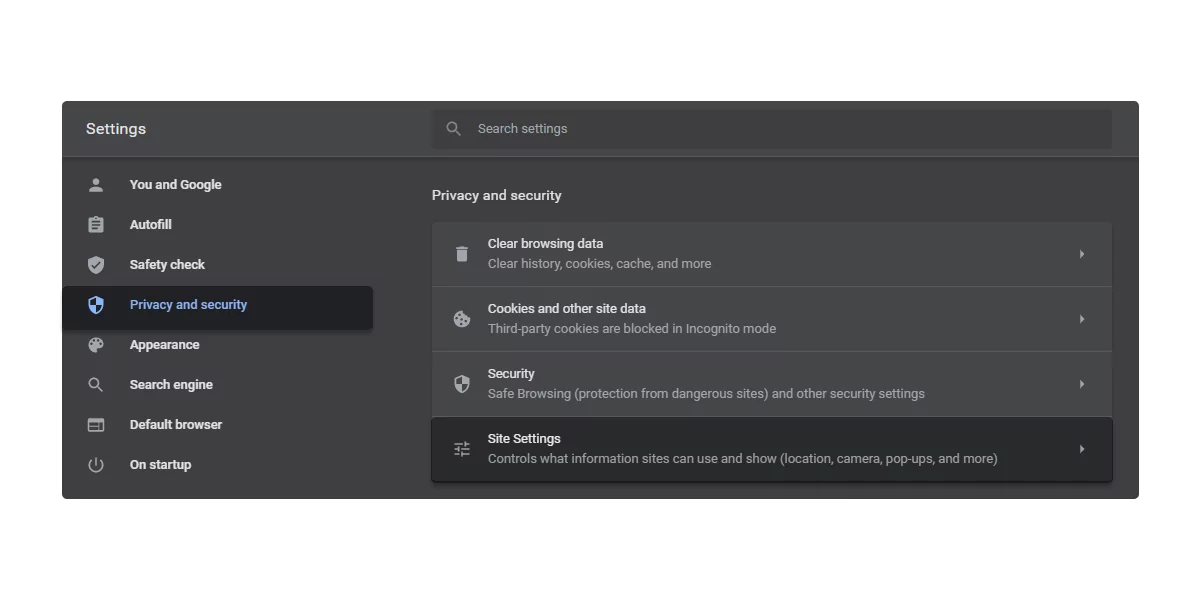This screenshot has height=600, width=1200.
Task: Go to the Autofill section
Action: pos(217,225)
